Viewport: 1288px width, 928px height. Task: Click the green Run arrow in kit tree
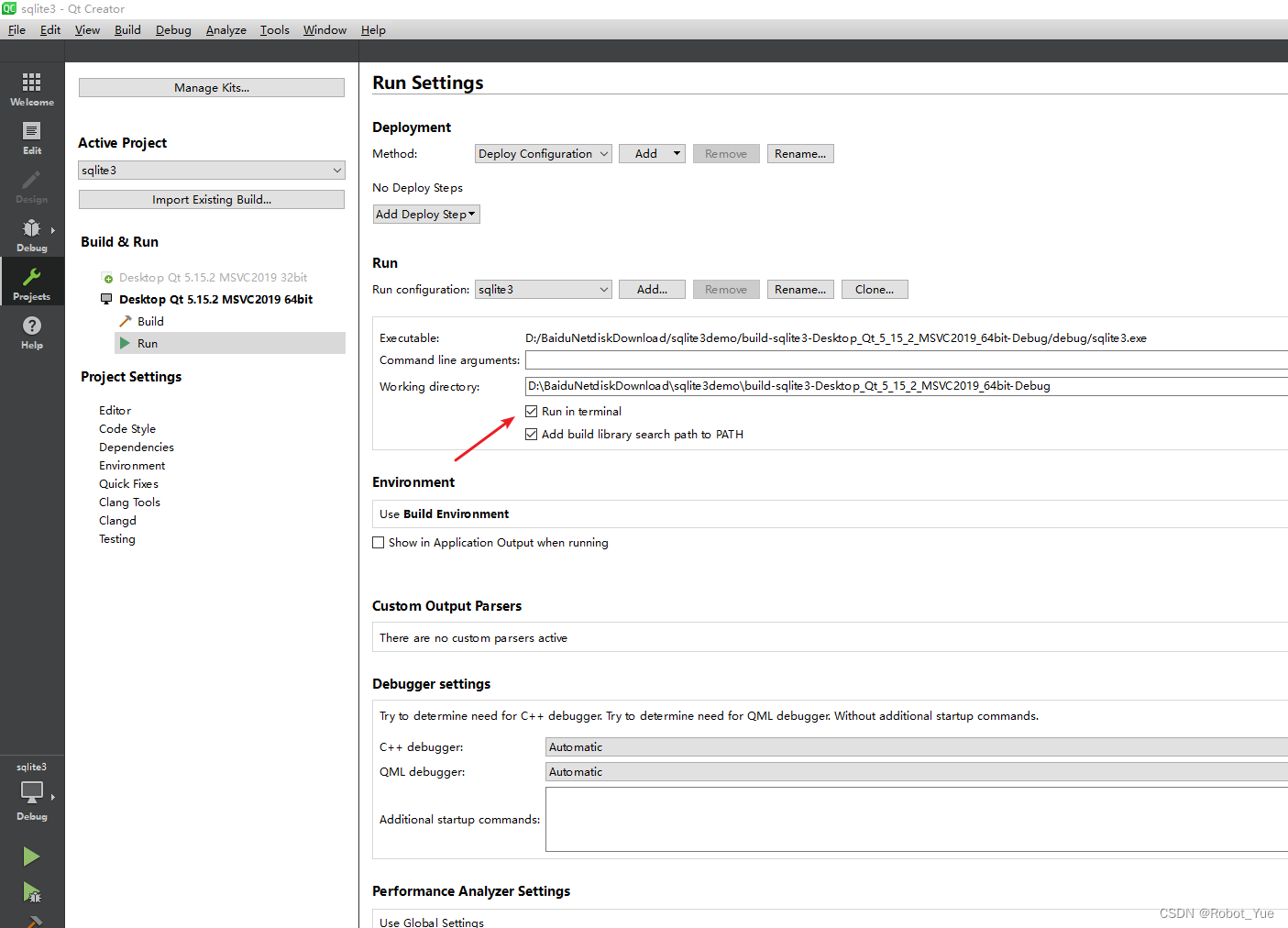125,343
